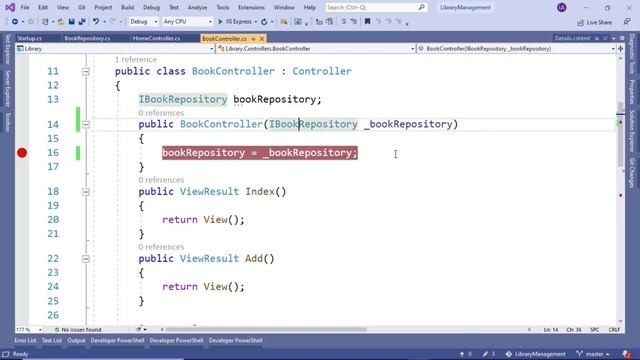The height and width of the screenshot is (360, 640).
Task: Open the Analyze menu
Action: point(198,7)
